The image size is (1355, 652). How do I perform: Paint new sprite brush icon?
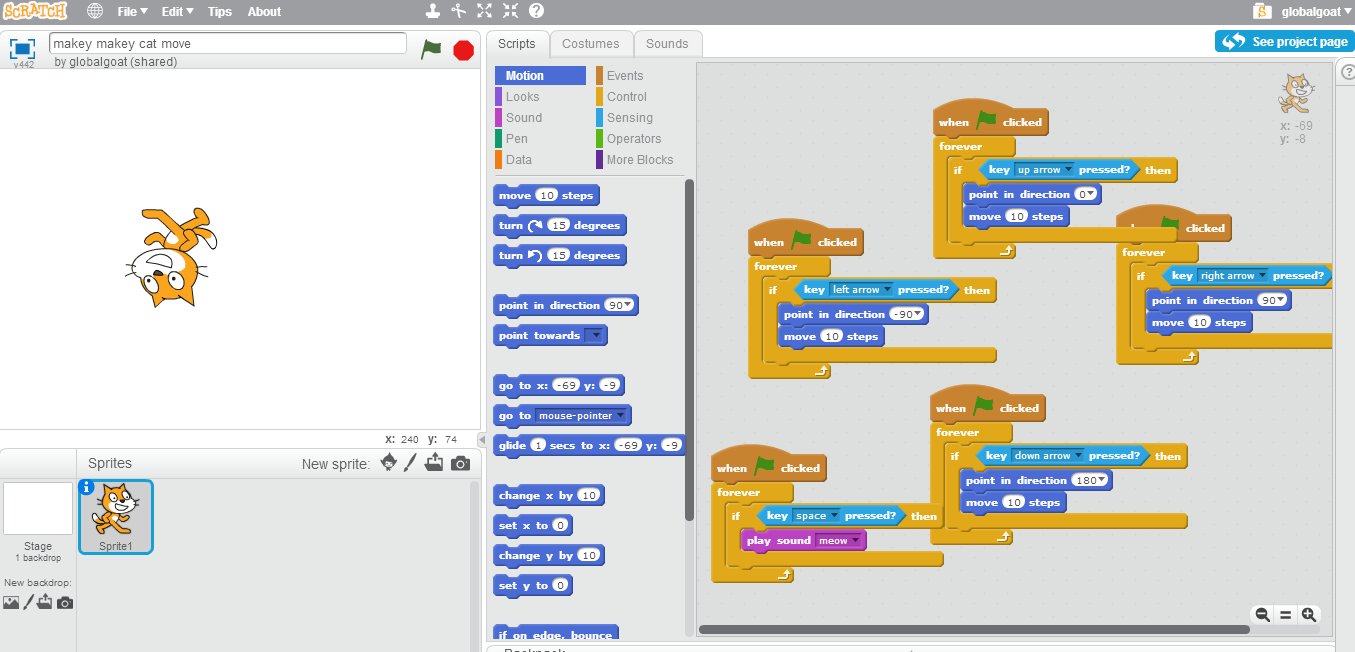[410, 463]
